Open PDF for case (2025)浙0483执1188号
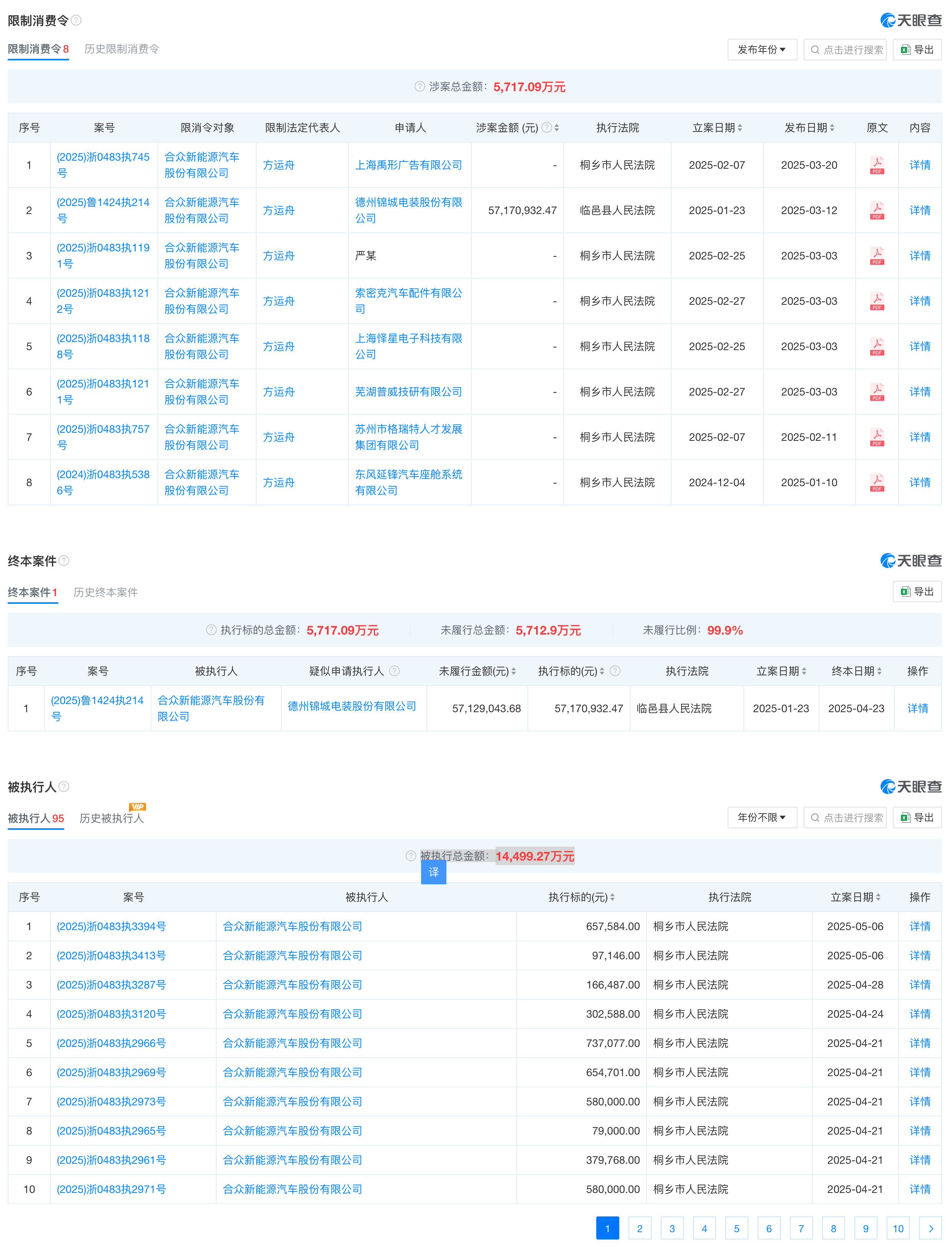Screen dimensions: 952x1251 (x=877, y=346)
